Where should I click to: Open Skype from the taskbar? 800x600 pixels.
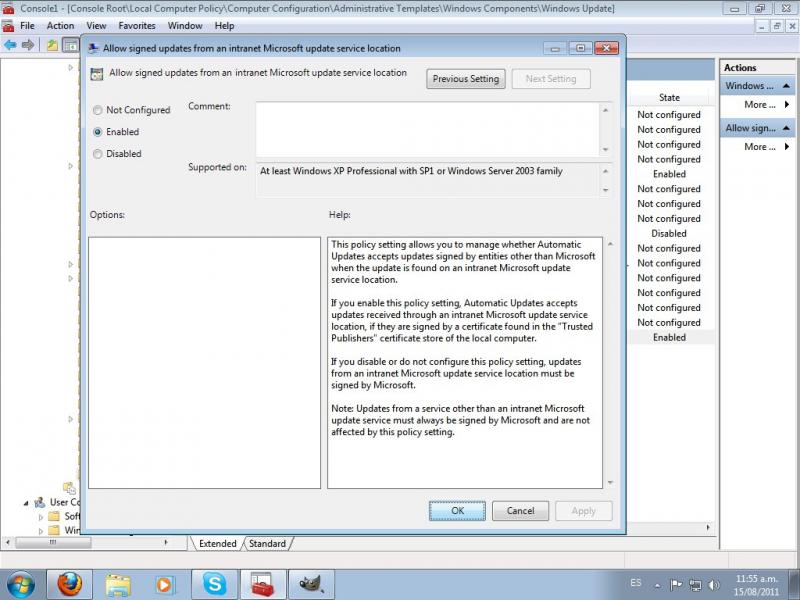[x=214, y=585]
